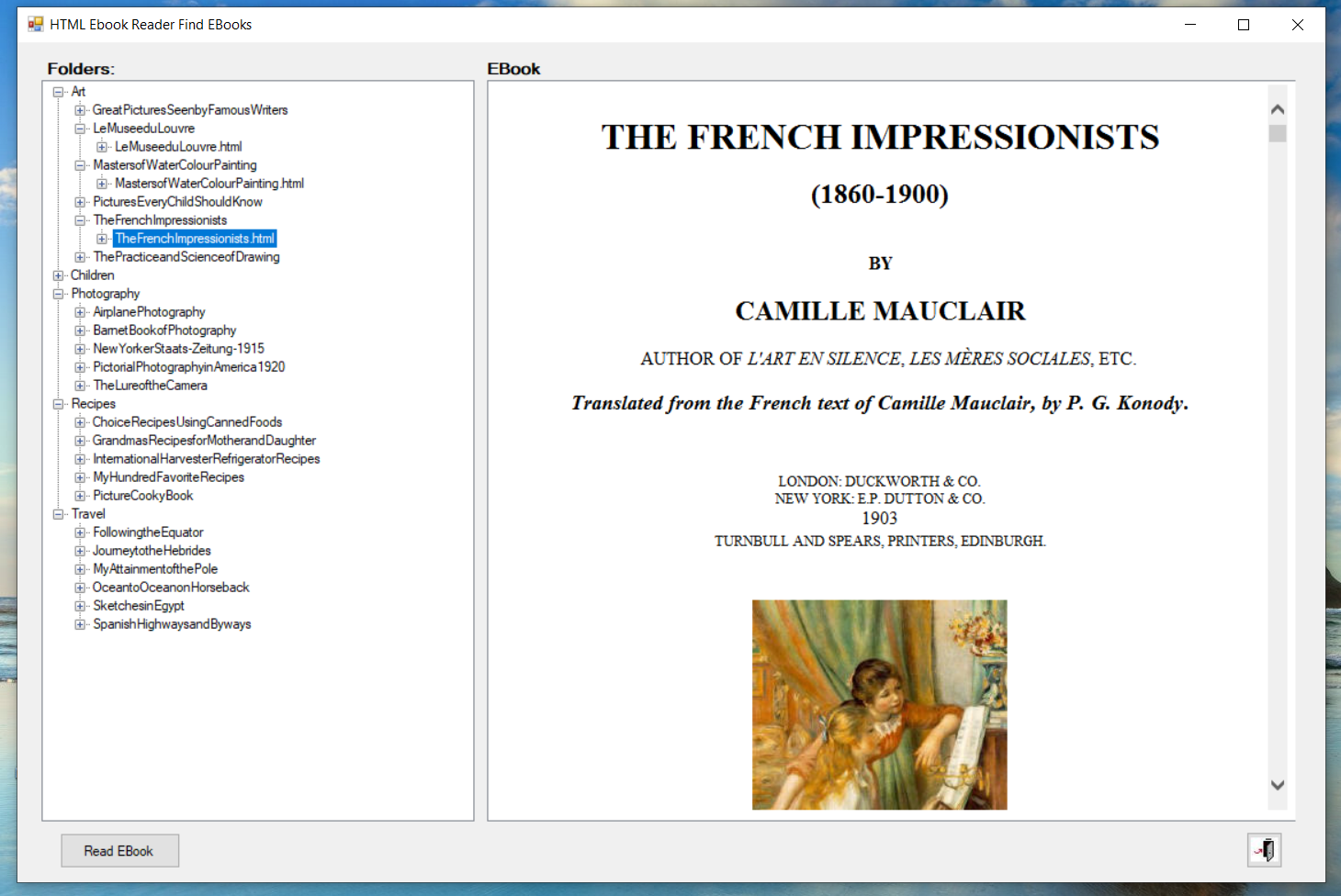Select the Travel folder label
The width and height of the screenshot is (1341, 896).
click(88, 514)
